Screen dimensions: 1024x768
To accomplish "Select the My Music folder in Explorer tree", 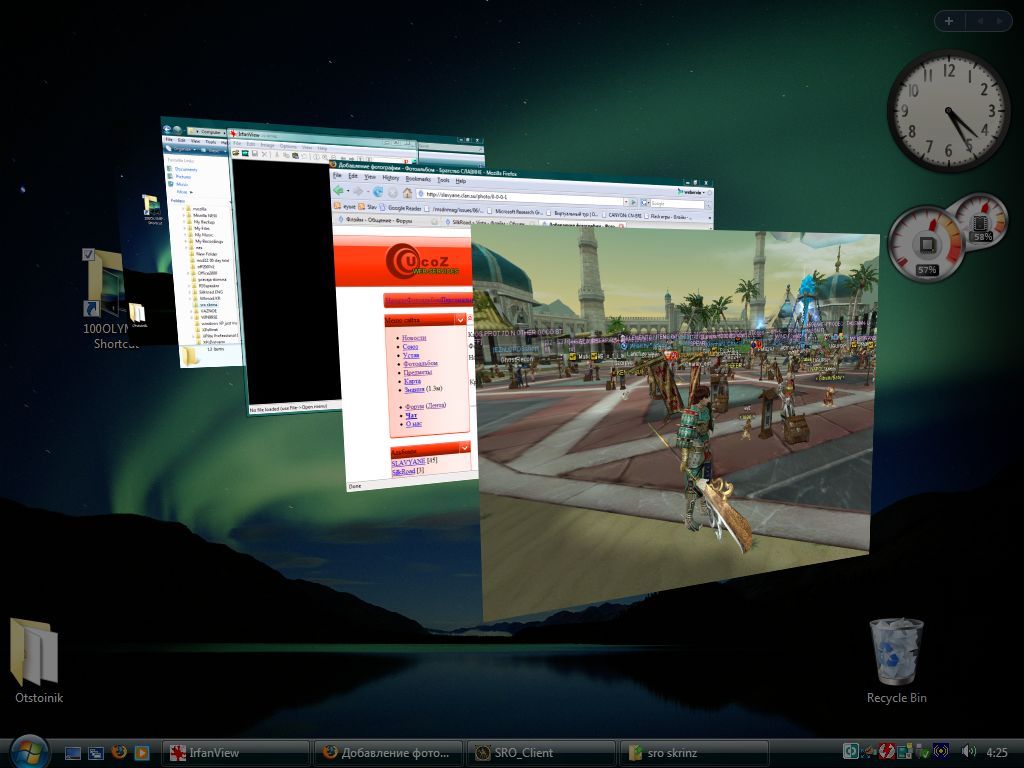I will click(204, 234).
